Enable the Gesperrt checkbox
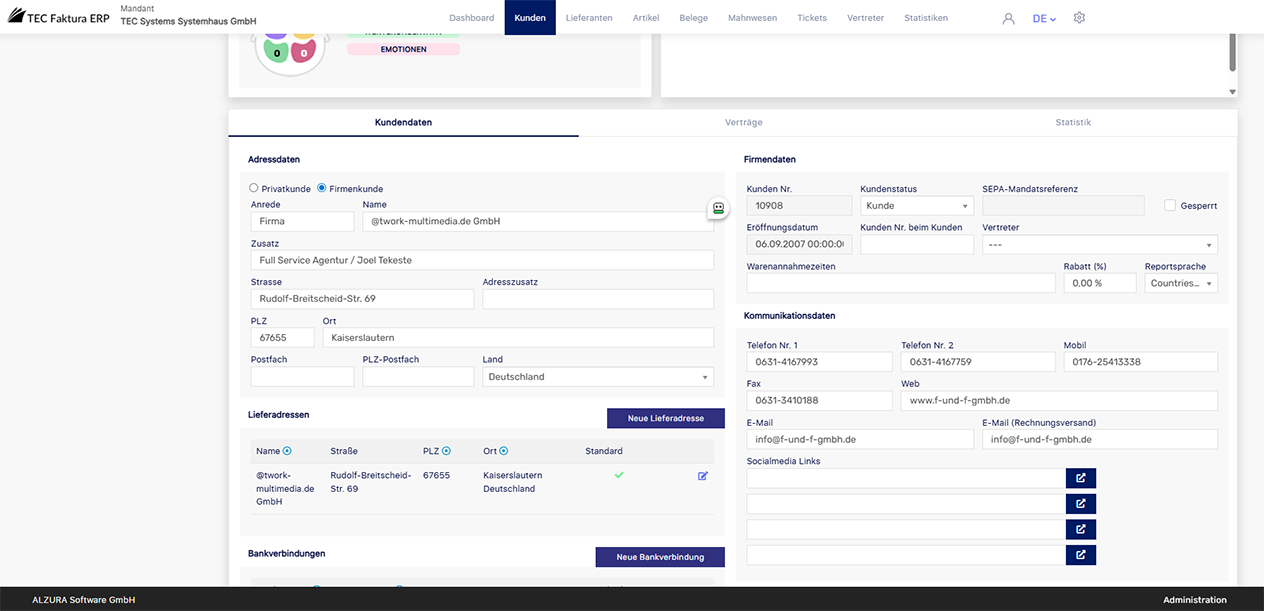Screen dimensions: 1264x611 tap(1170, 205)
